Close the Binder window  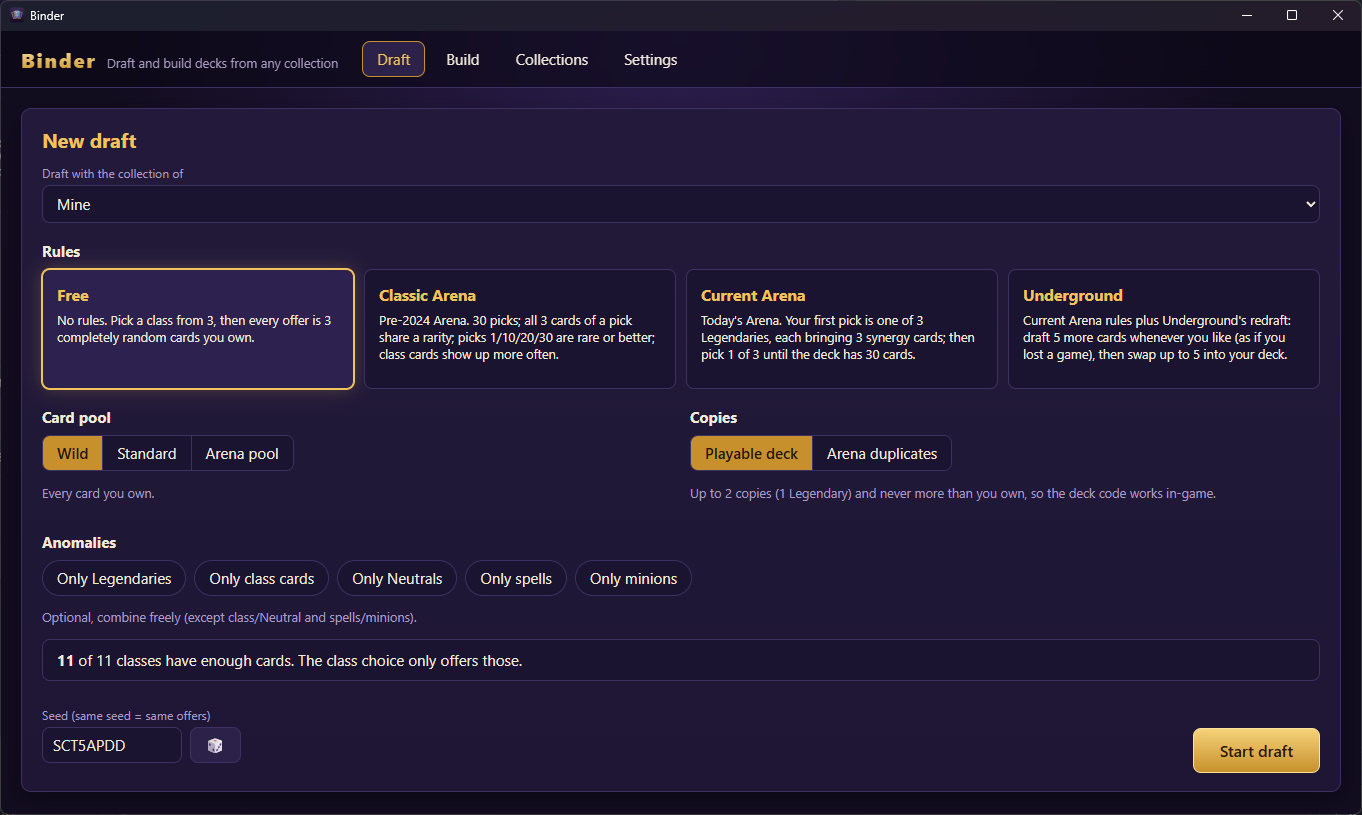(x=1338, y=15)
